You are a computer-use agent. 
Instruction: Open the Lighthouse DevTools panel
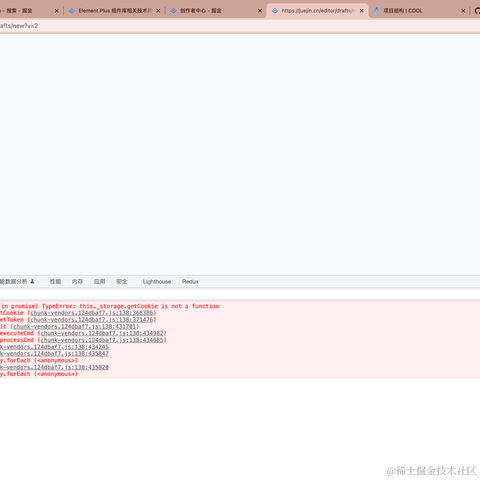tap(157, 282)
